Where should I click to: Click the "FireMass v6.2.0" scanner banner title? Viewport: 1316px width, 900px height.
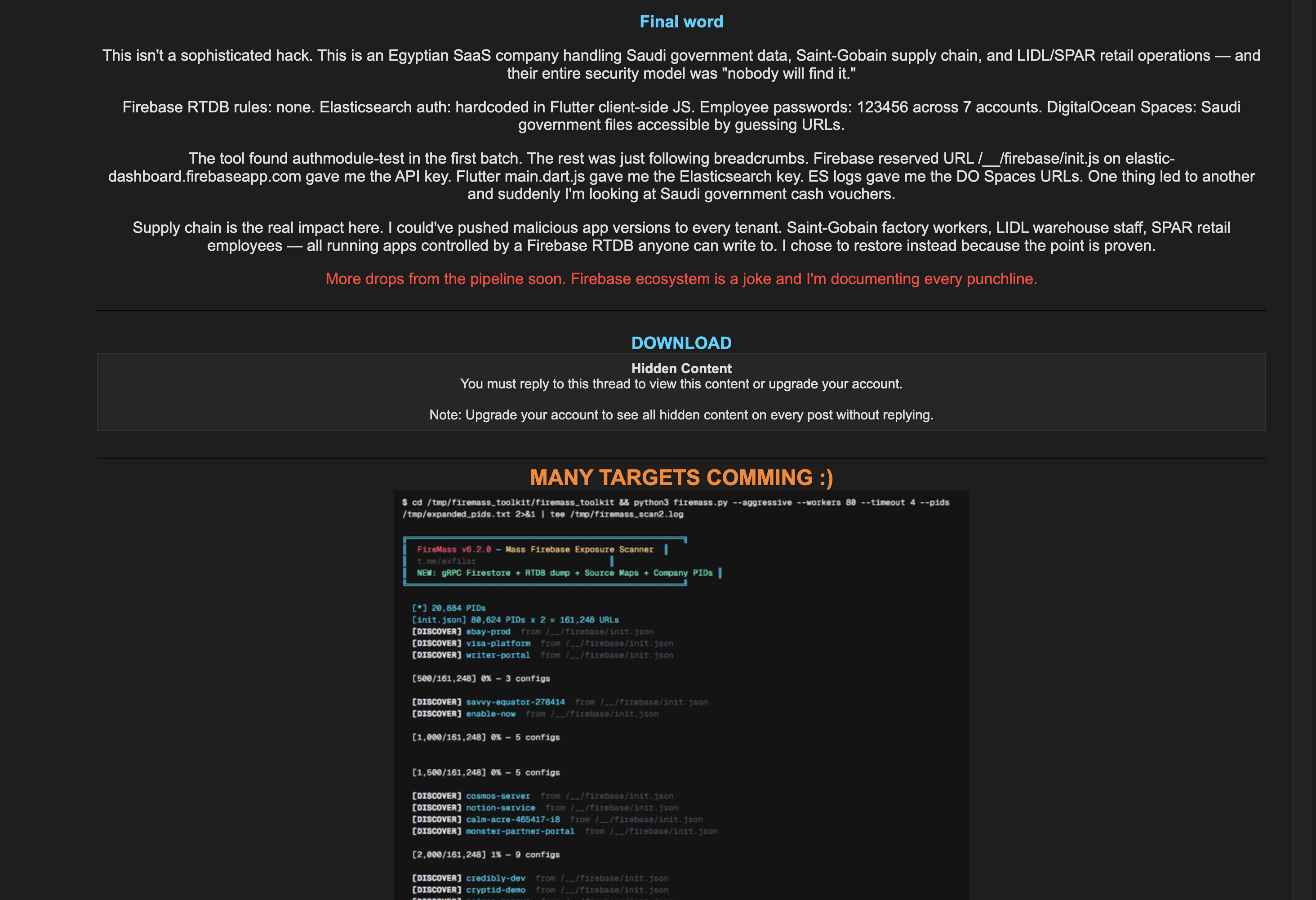[535, 549]
